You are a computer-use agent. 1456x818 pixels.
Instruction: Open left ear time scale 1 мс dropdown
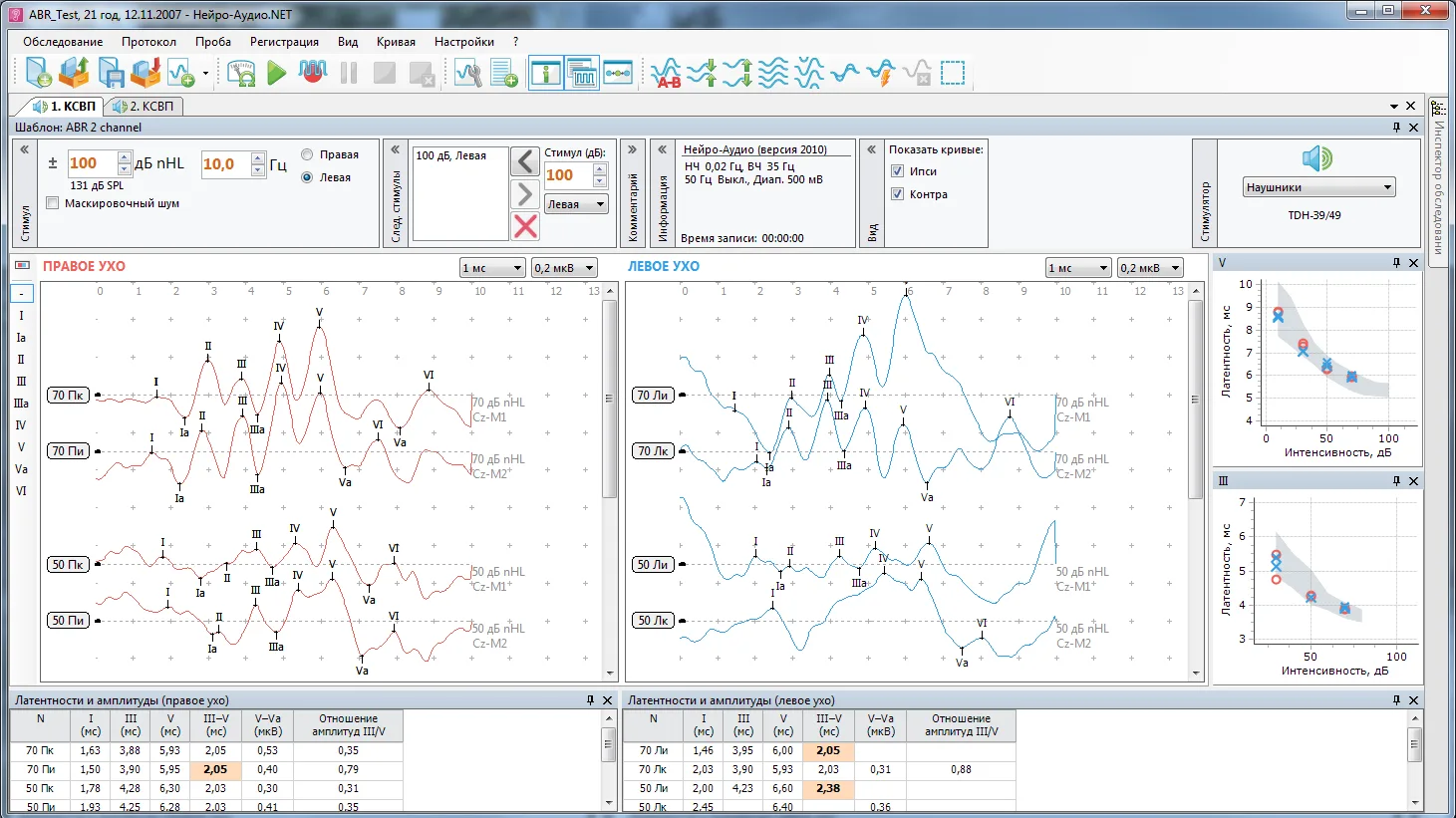(1078, 268)
